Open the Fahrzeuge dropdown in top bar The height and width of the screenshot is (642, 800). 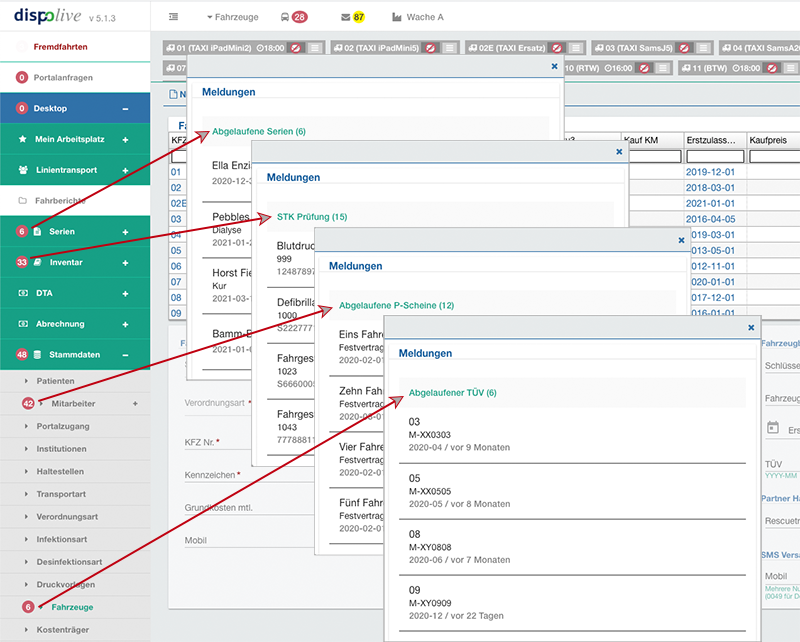(x=232, y=17)
